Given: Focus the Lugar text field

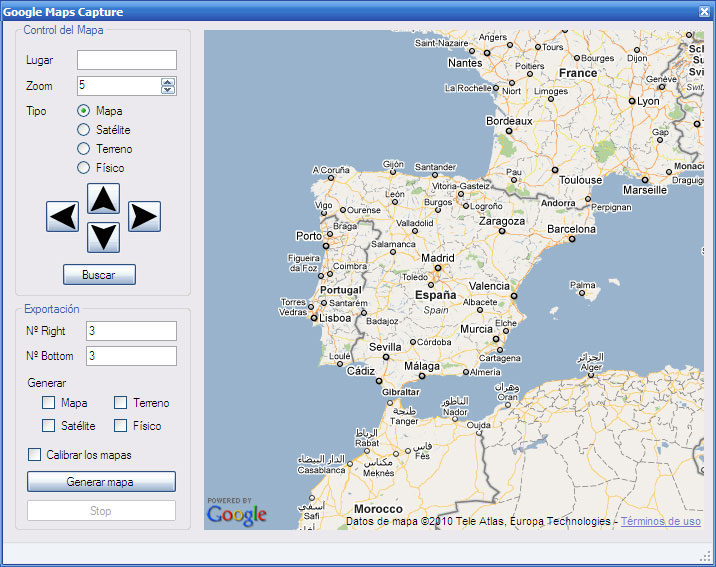Looking at the screenshot, I should pos(126,60).
